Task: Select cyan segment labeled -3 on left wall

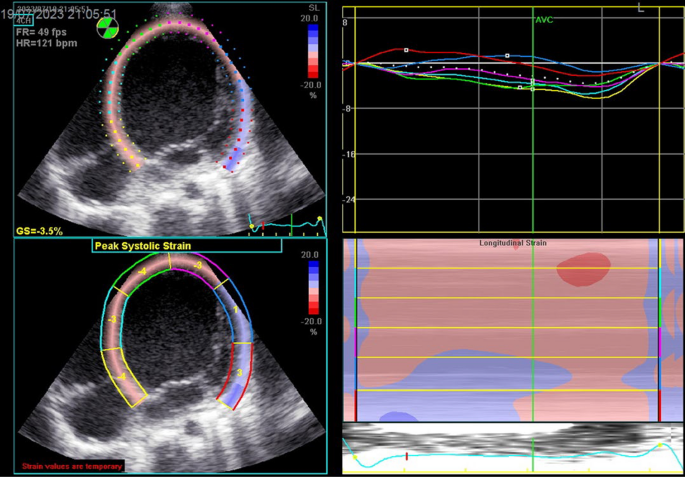Action: 112,320
